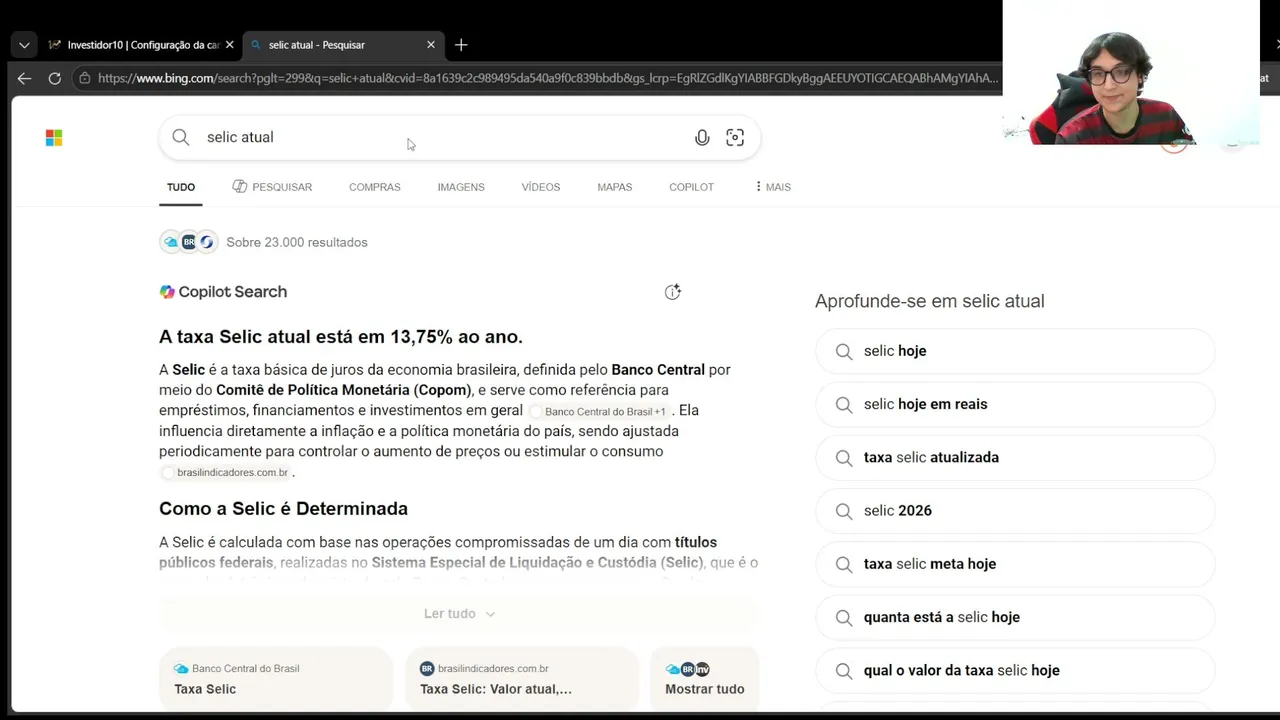Switch to the PESQUISAR tab
The width and height of the screenshot is (1280, 720).
(x=272, y=187)
